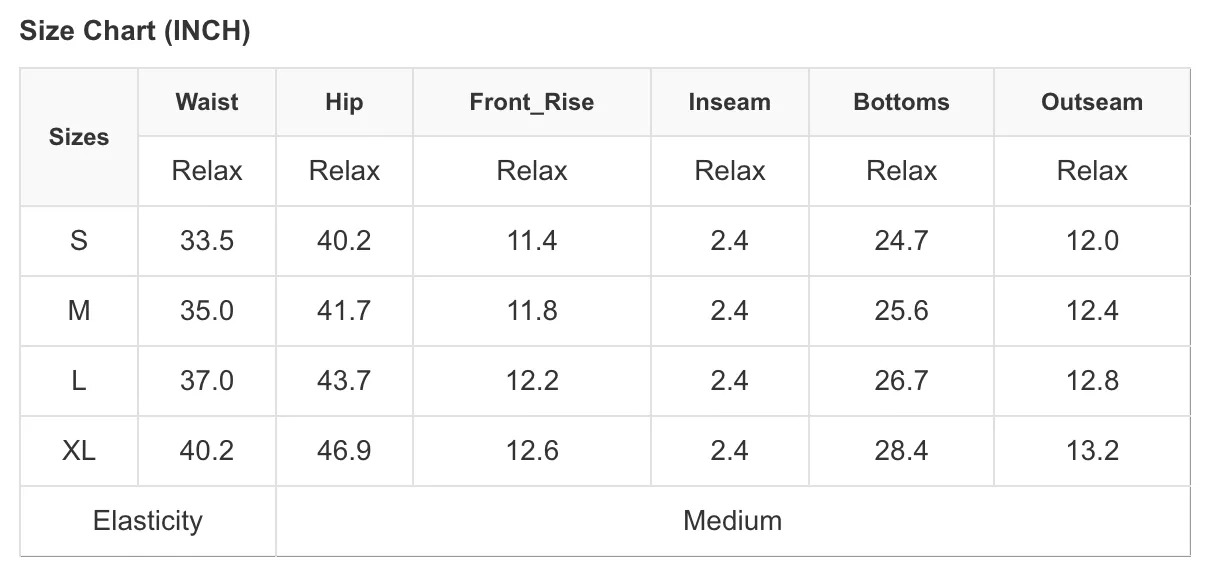This screenshot has height=574, width=1206.
Task: Select the Sizes column header
Action: (x=79, y=137)
